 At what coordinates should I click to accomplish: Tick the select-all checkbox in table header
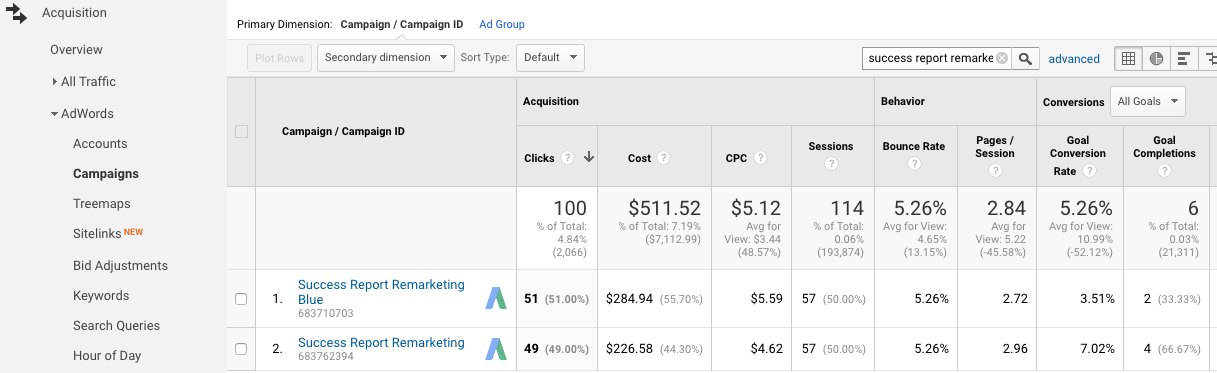tap(241, 132)
